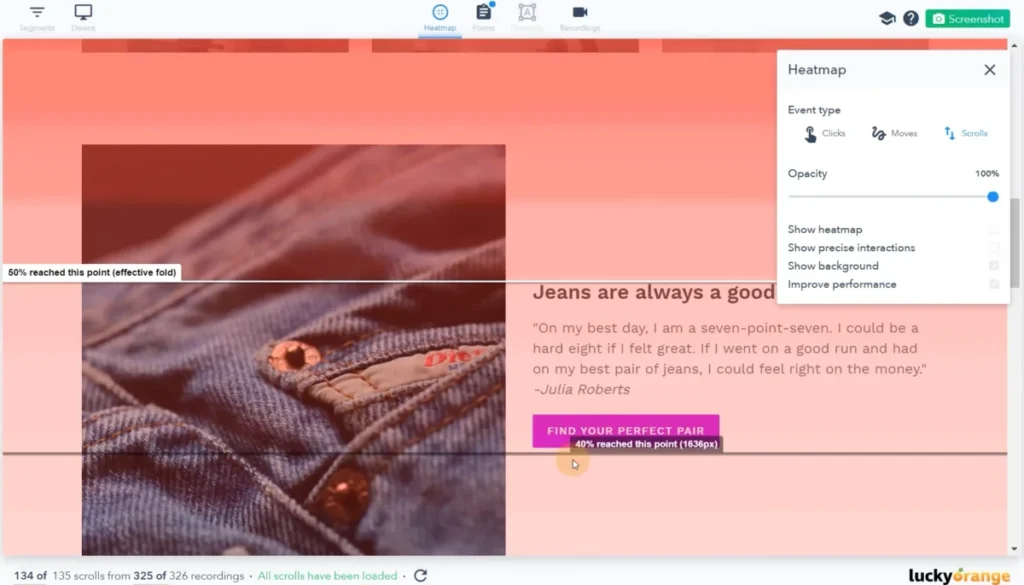Switch to the Forms tab
1024x585 pixels.
click(x=483, y=18)
